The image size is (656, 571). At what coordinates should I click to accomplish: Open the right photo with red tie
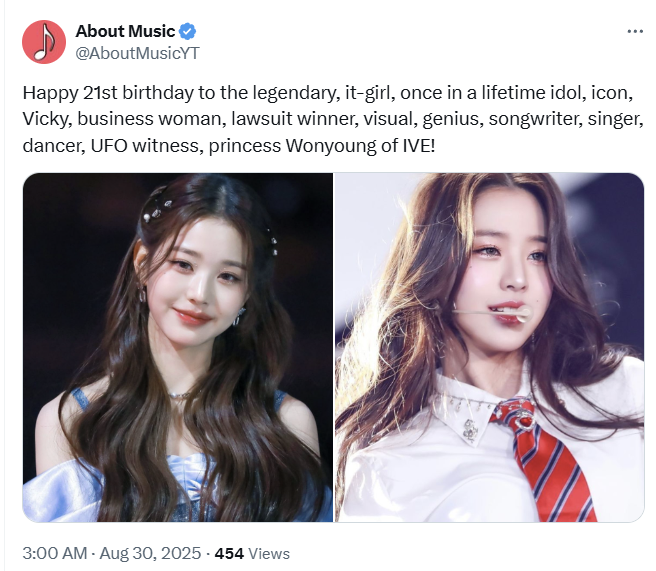(x=489, y=347)
